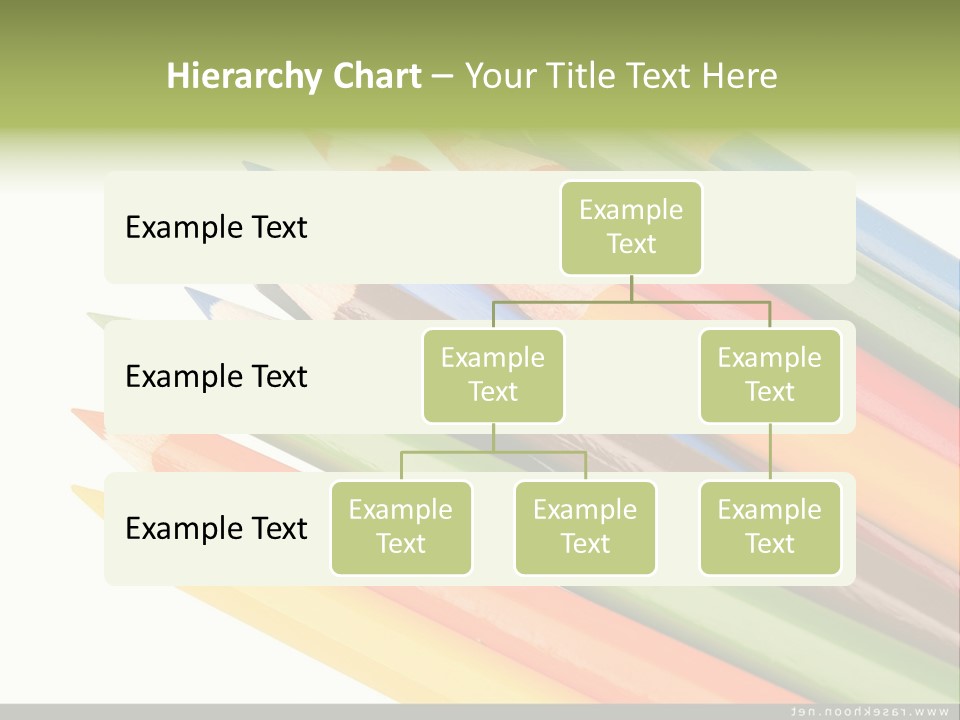Select the 'Your Title Text Here' subtitle portion
This screenshot has width=960, height=720.
pos(620,76)
